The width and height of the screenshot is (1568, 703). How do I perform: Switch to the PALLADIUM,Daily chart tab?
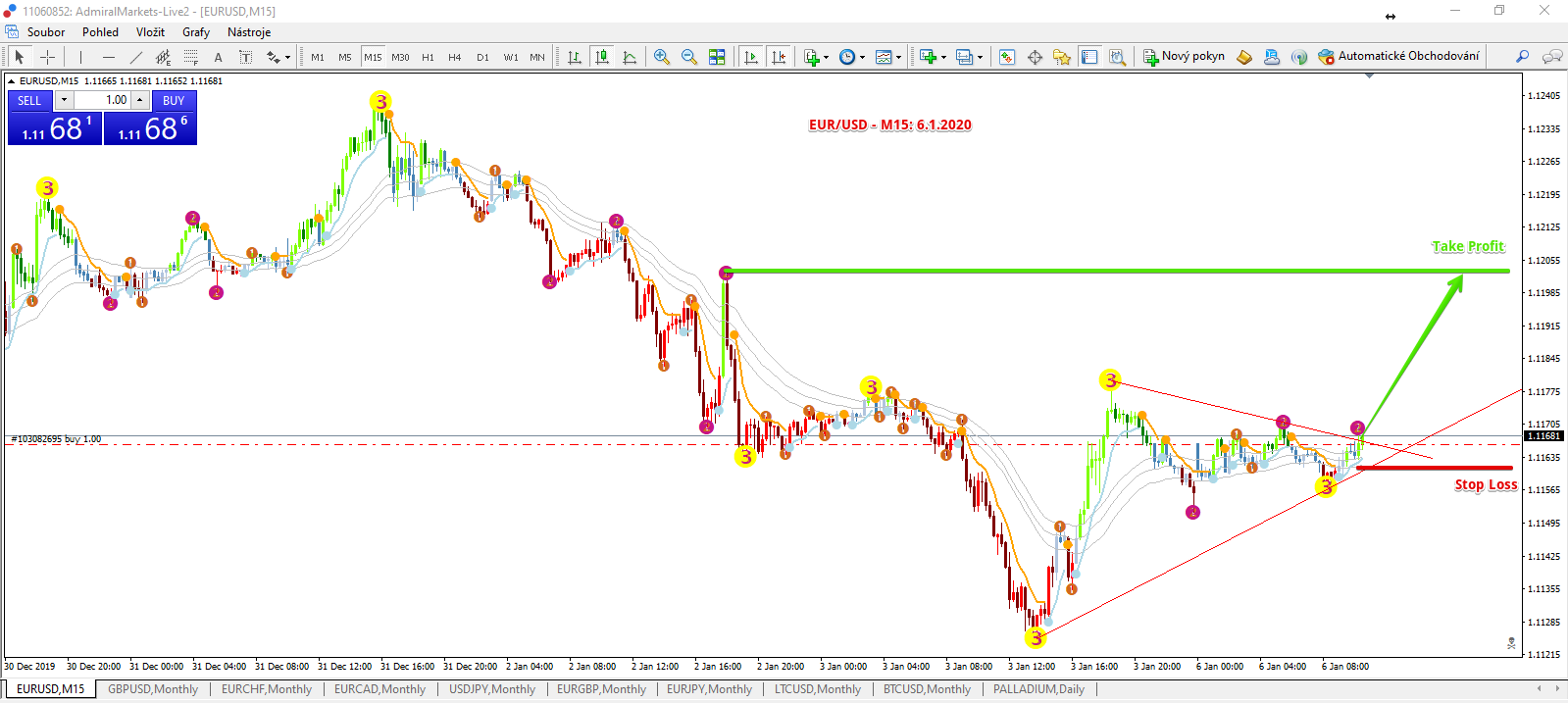[1038, 689]
